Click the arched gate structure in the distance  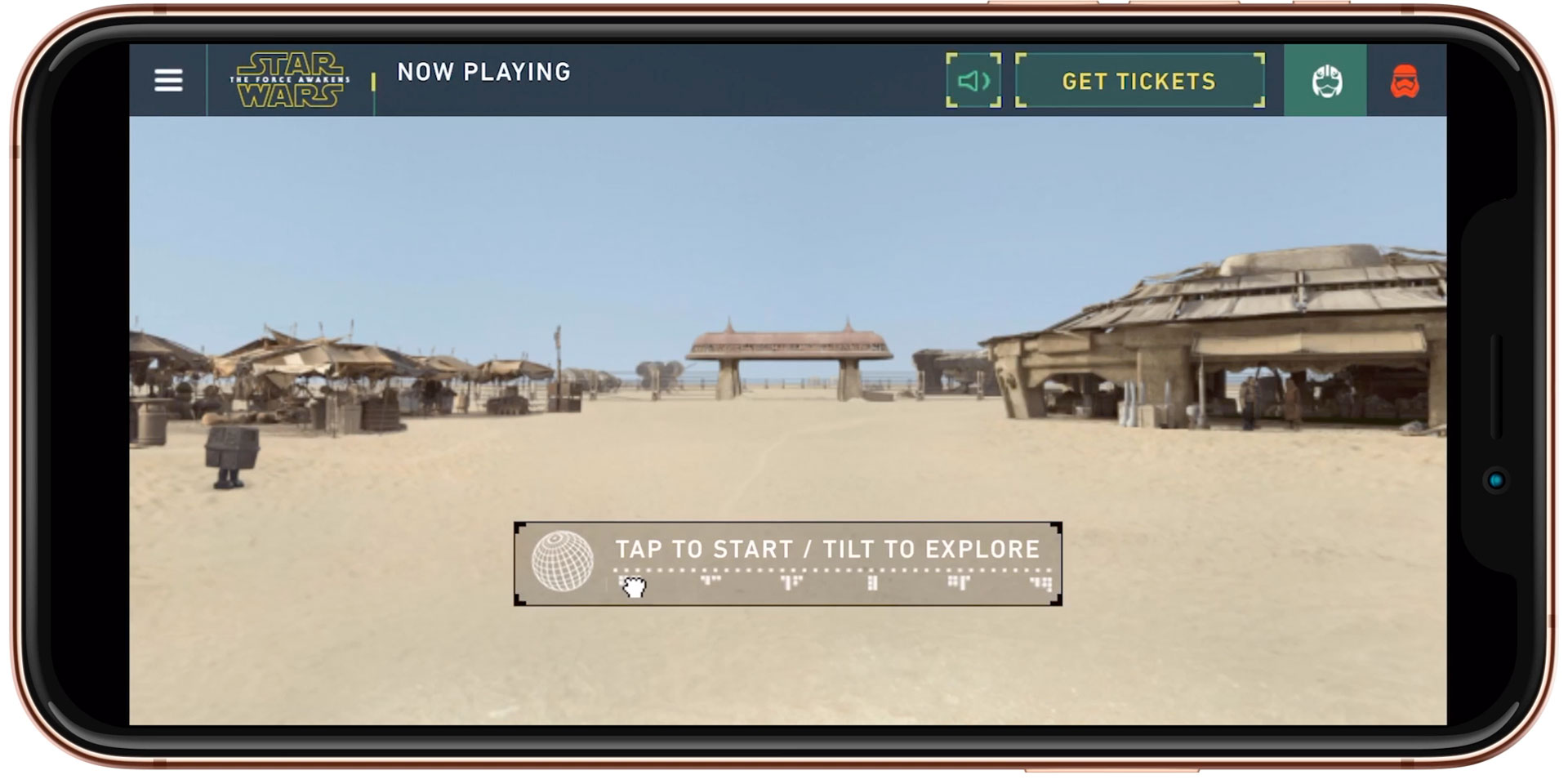pos(789,359)
